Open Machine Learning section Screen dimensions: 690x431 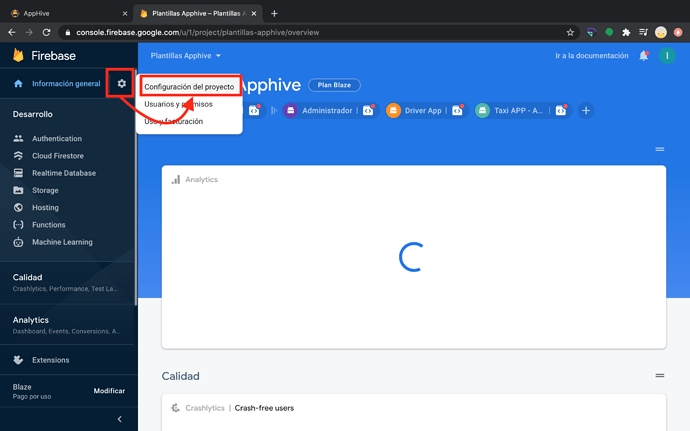[x=62, y=242]
